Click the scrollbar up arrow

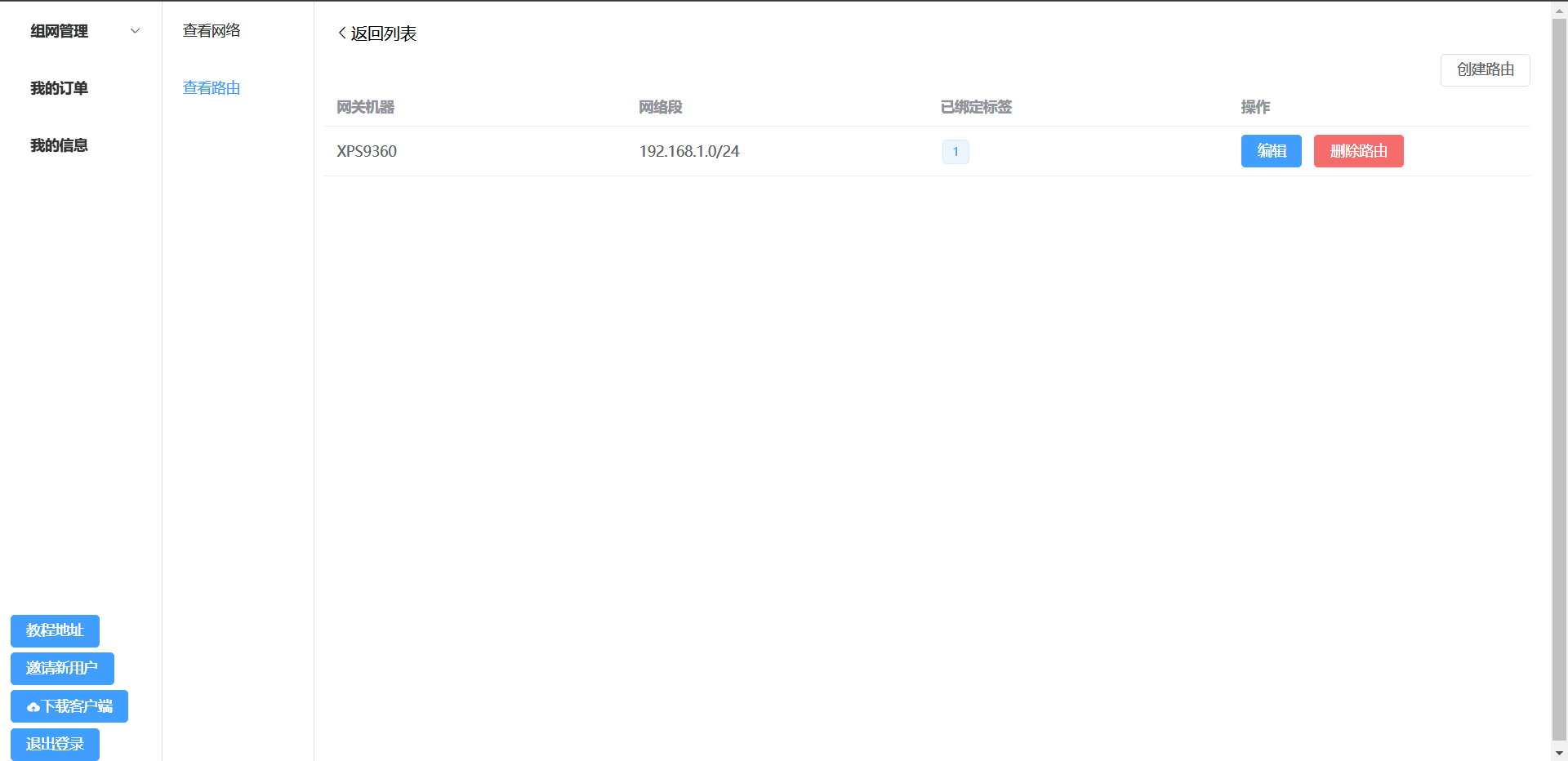1559,11
